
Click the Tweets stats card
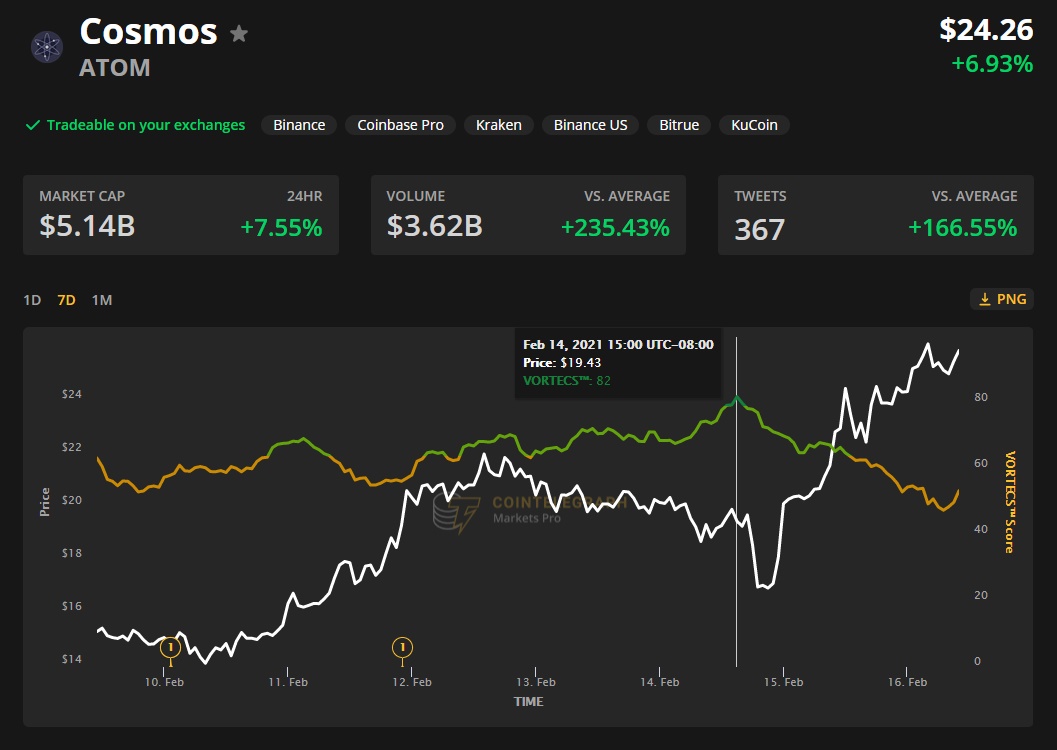[x=875, y=215]
